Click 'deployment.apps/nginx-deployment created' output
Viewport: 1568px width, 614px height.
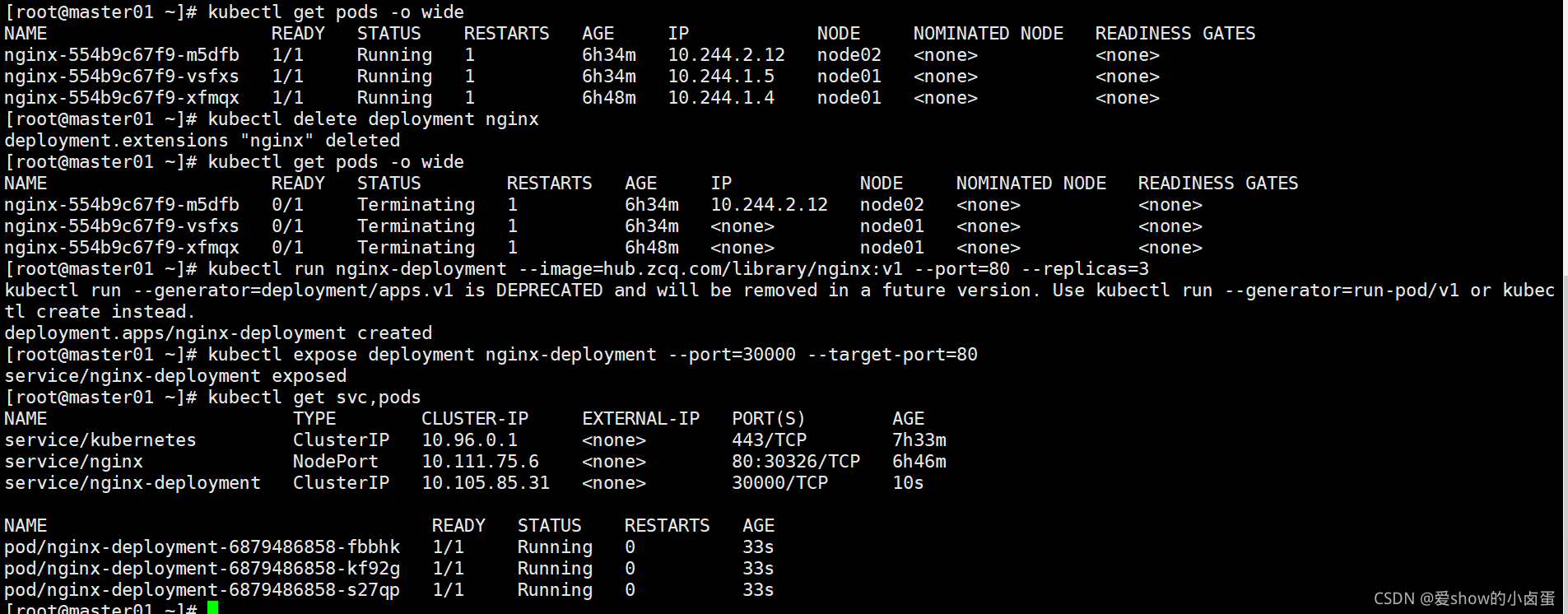click(x=218, y=333)
